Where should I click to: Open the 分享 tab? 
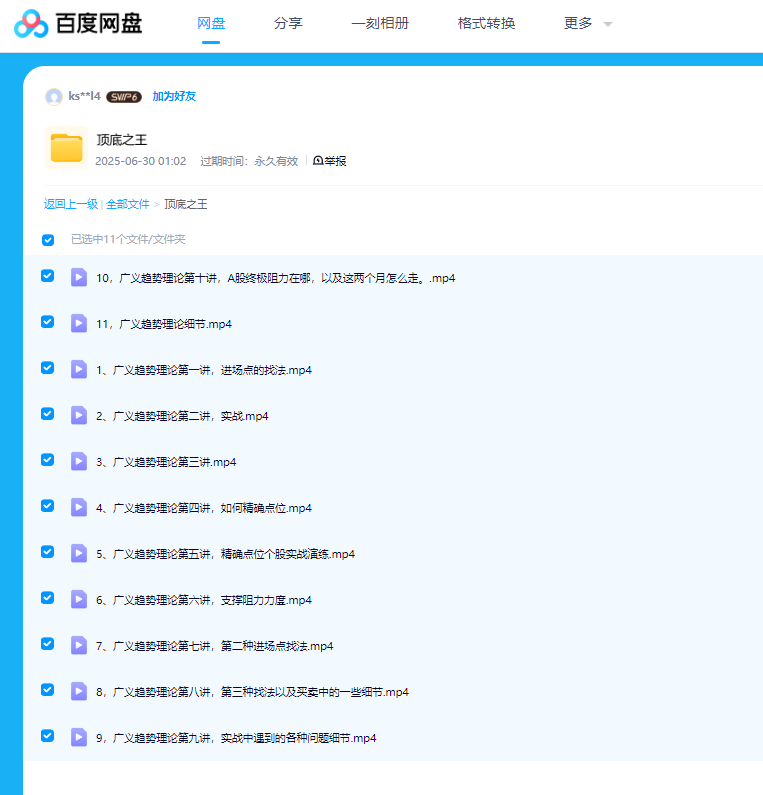(288, 23)
